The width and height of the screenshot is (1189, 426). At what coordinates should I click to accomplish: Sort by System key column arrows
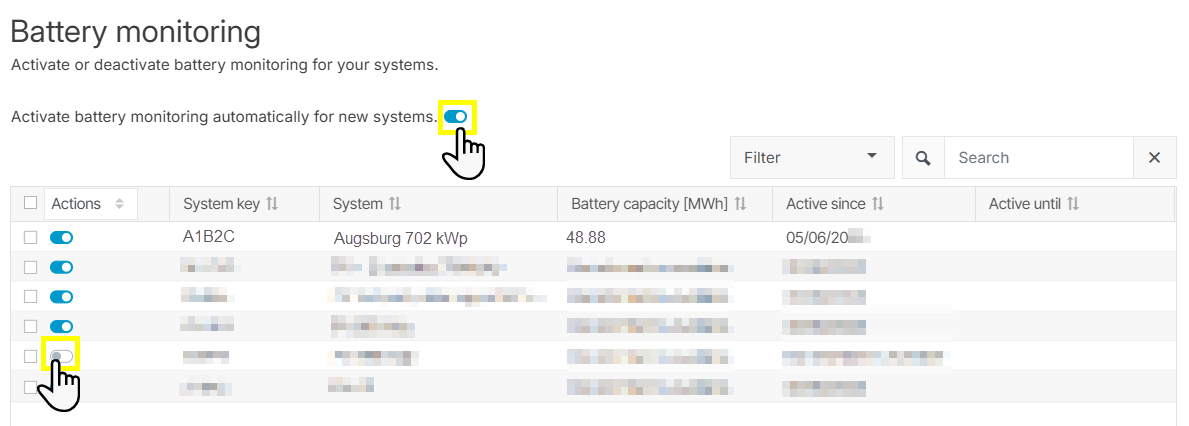click(x=272, y=204)
